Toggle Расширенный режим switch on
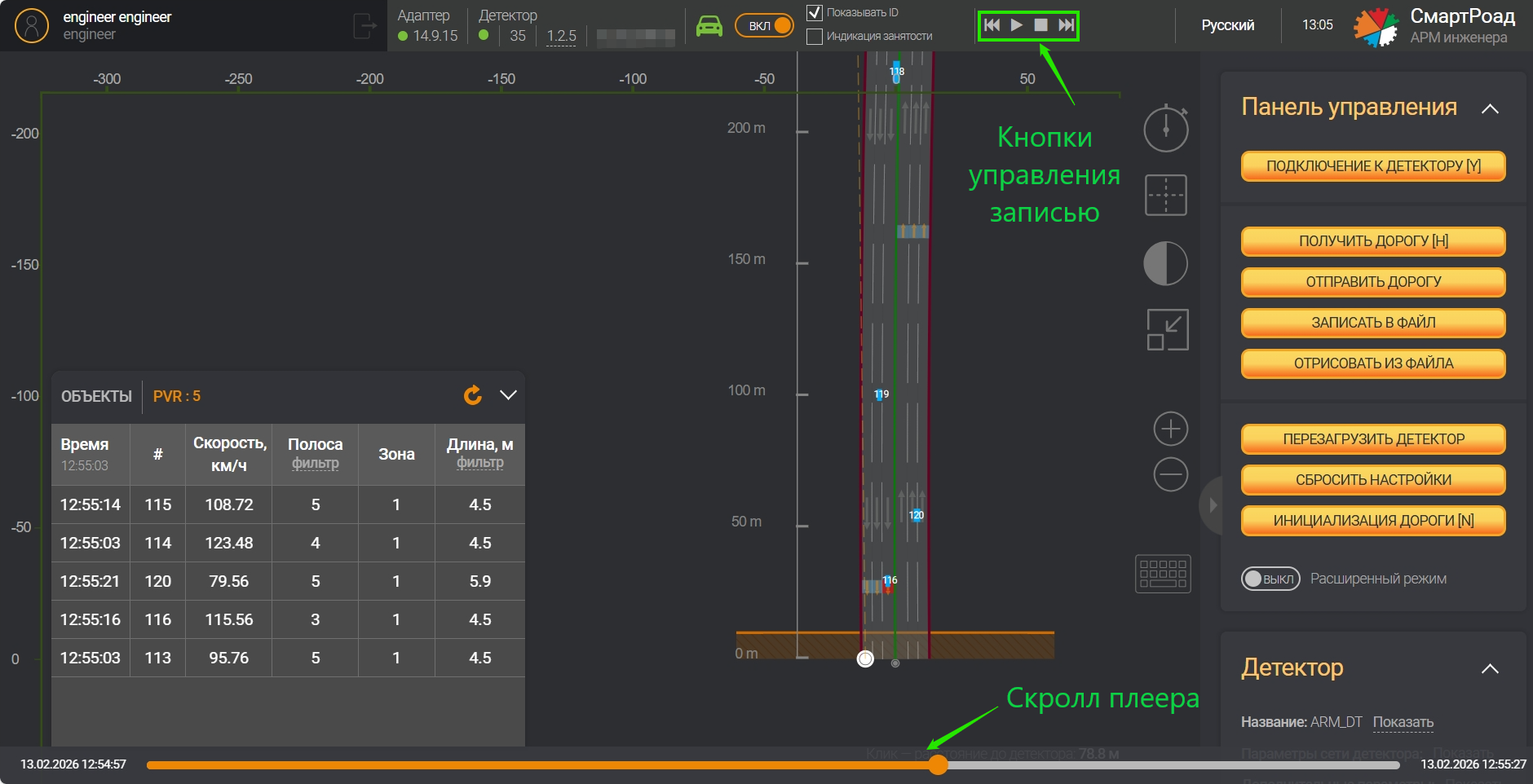1533x784 pixels. coord(1270,579)
